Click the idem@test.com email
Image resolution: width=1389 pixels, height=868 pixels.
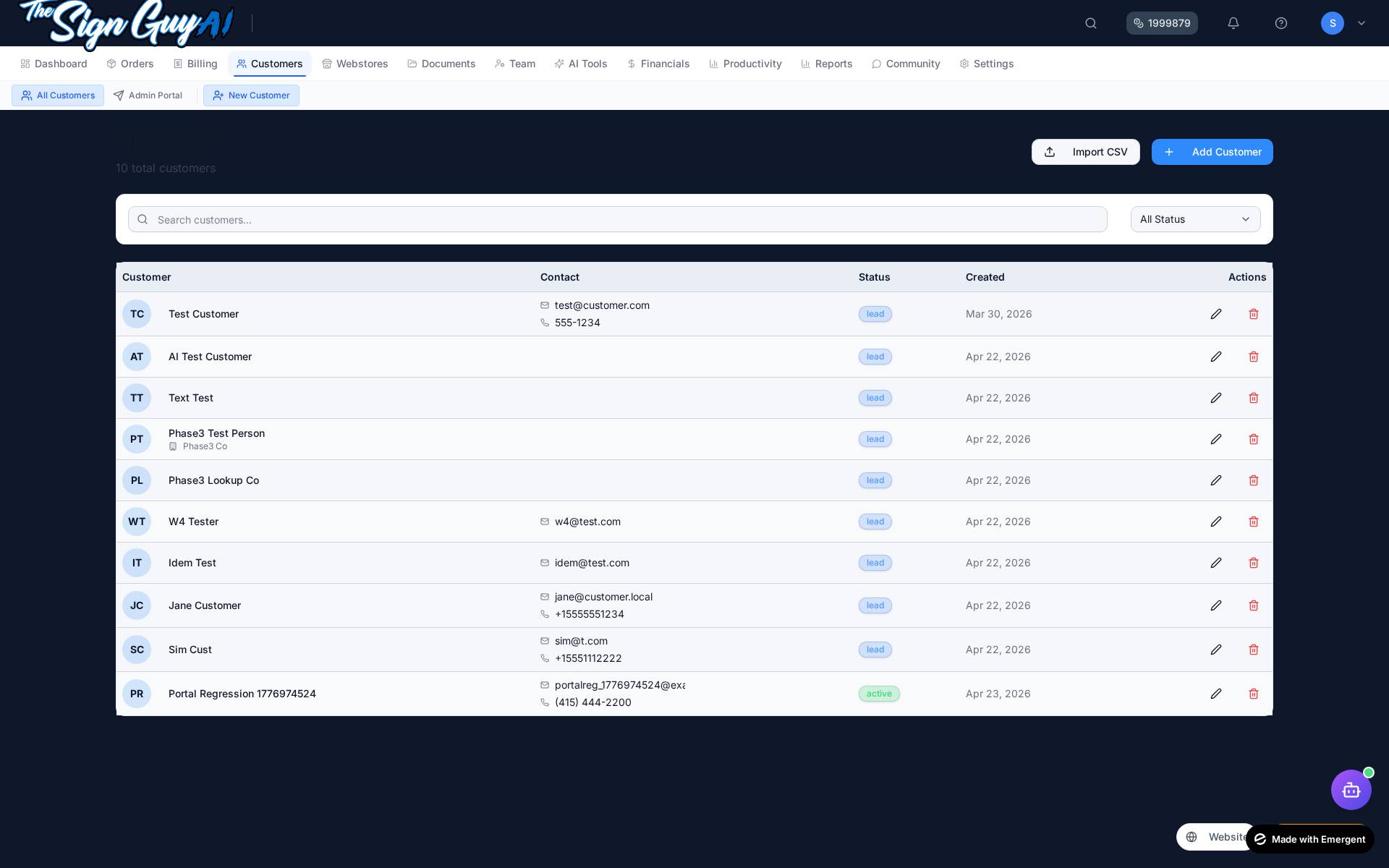(x=592, y=563)
